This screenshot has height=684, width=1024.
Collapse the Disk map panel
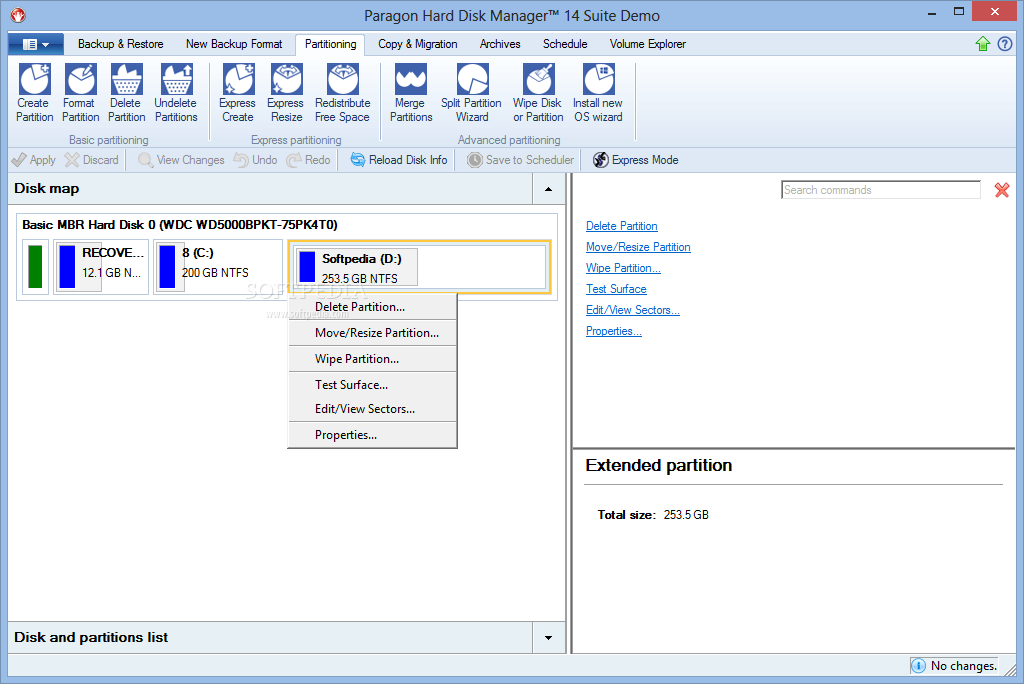(549, 189)
